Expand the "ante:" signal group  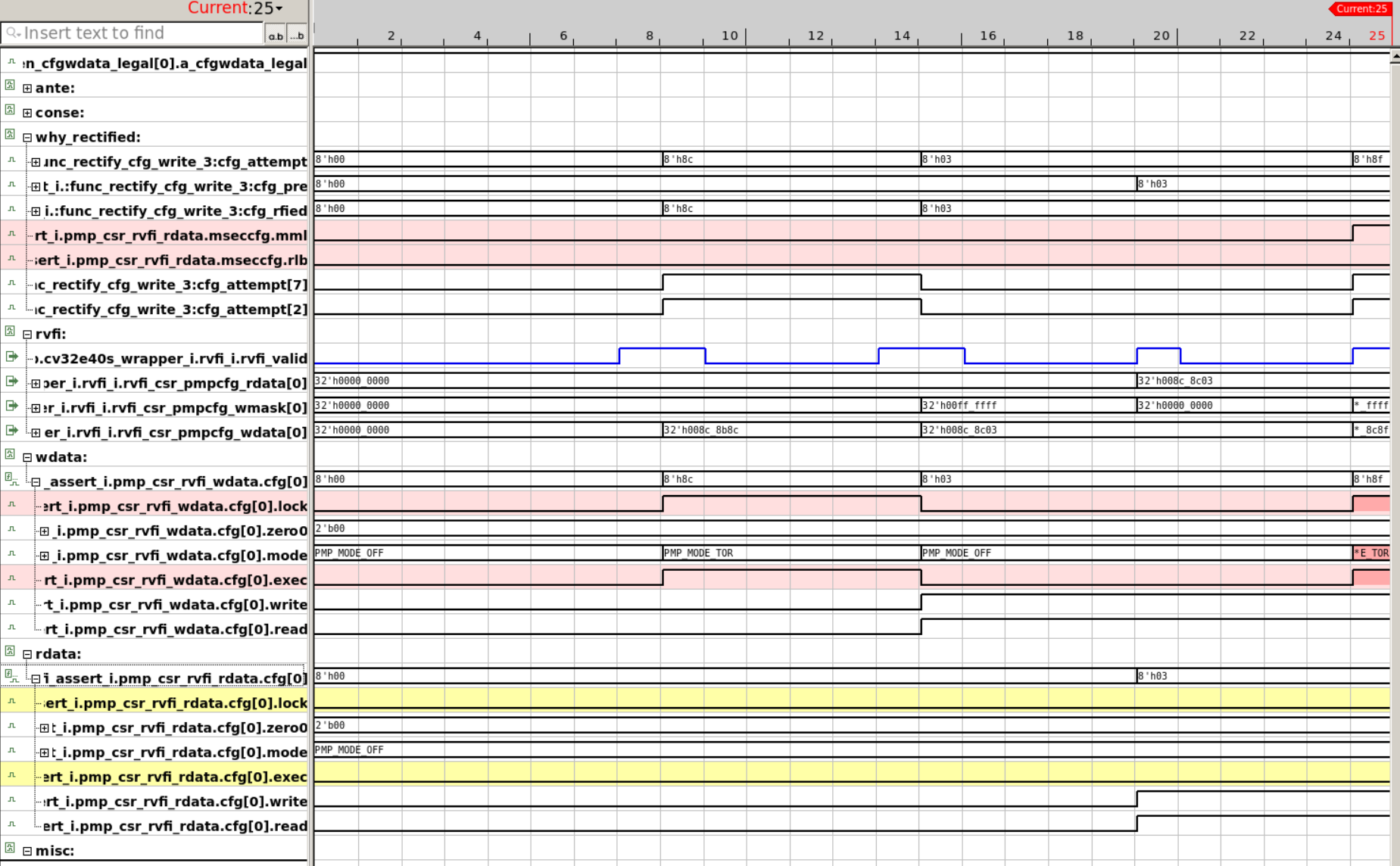point(28,88)
